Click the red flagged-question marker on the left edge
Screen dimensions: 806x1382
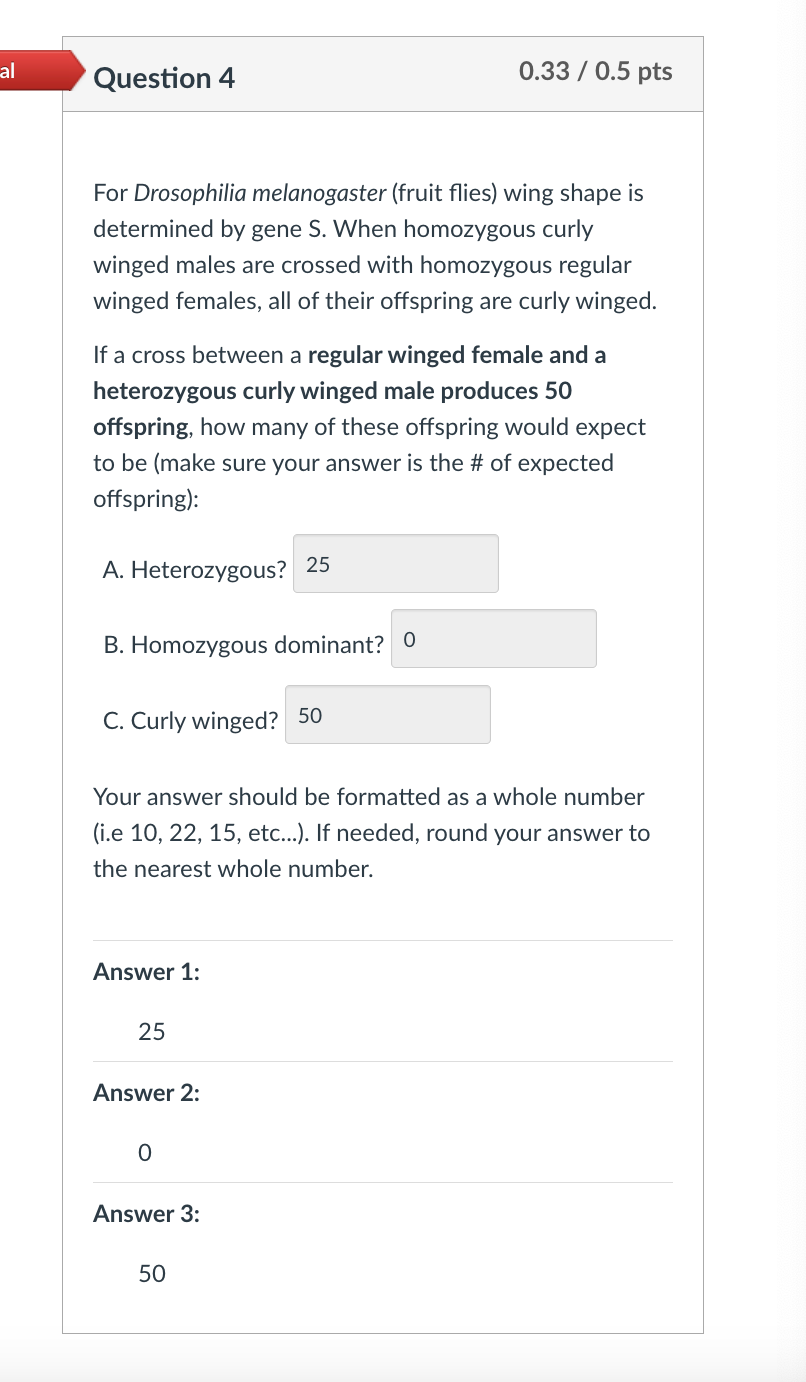(30, 71)
